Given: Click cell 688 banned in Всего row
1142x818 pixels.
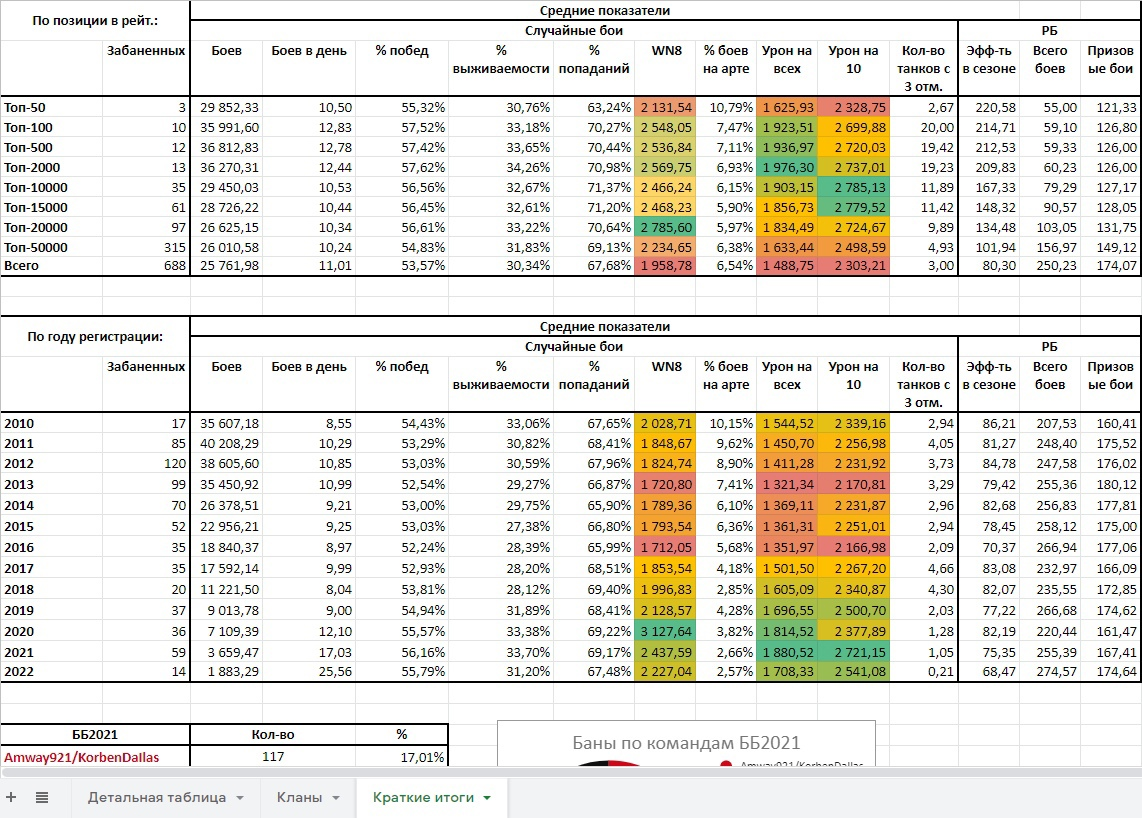Looking at the screenshot, I should click(146, 265).
